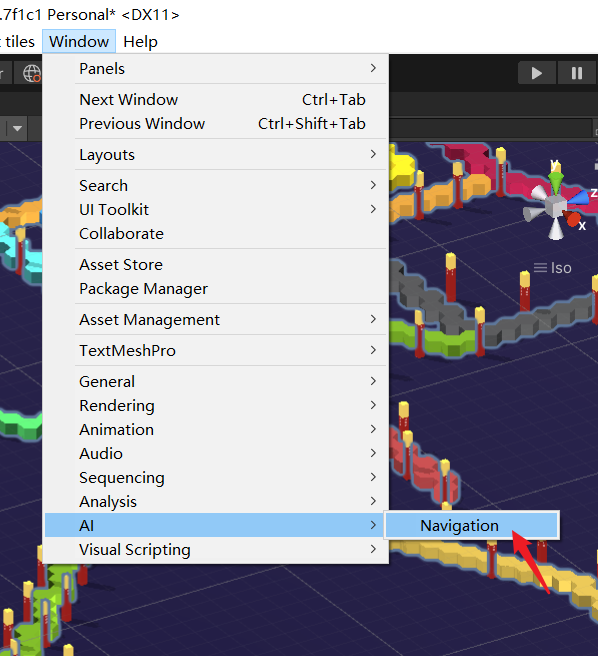The image size is (598, 656).
Task: Start Play mode with play button
Action: 537,73
